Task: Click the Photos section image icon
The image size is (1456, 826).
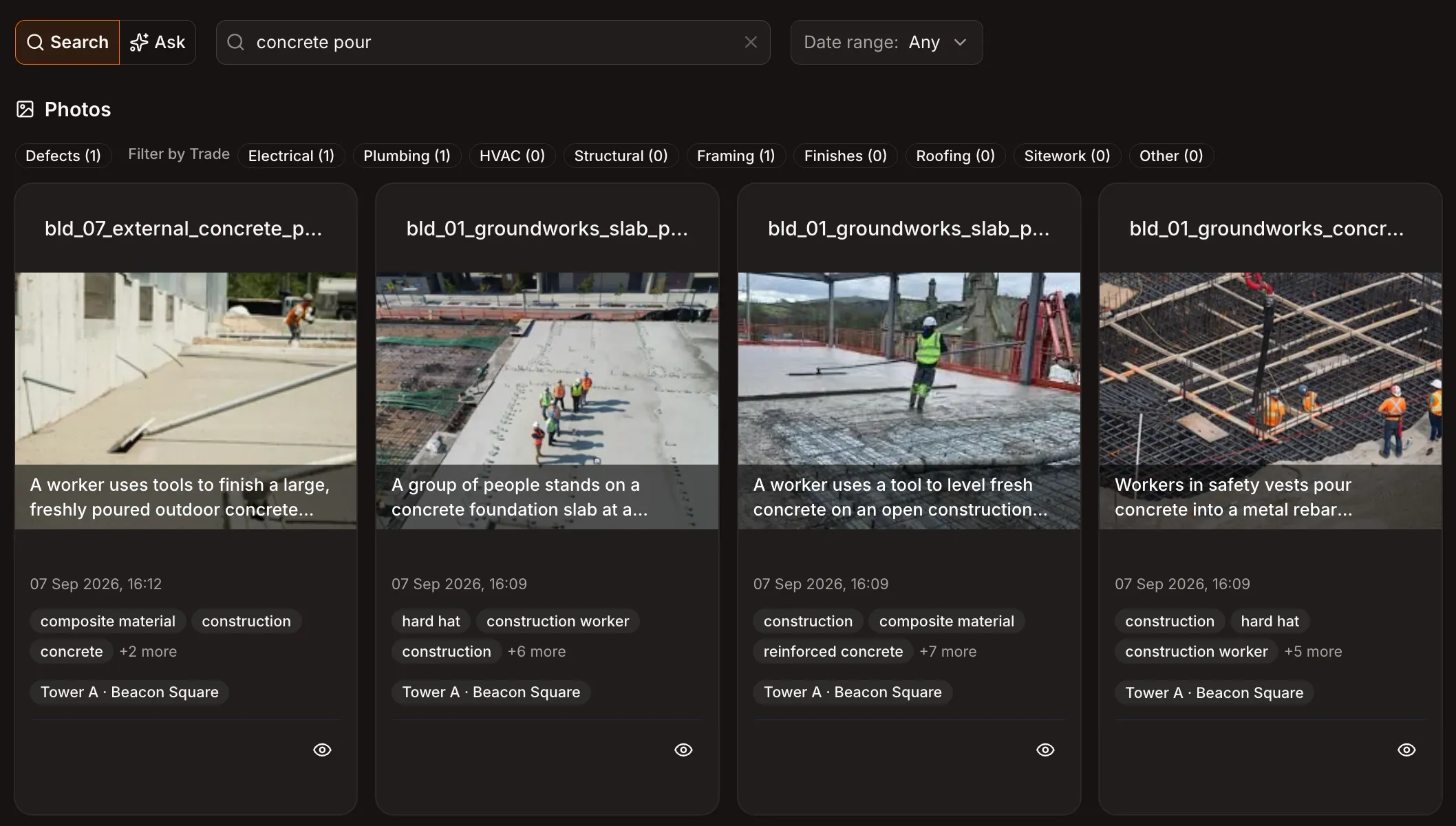Action: 25,109
